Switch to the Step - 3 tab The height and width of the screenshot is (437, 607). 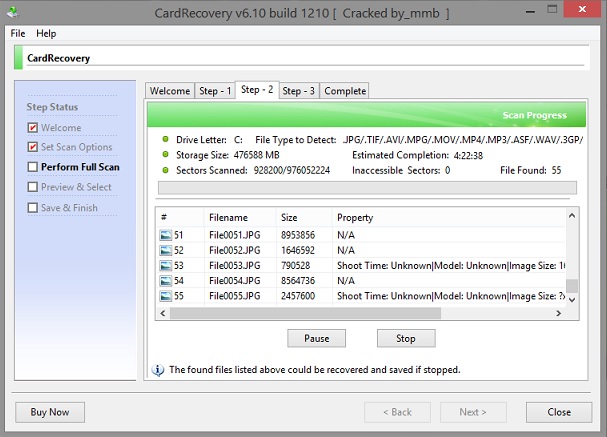point(298,91)
